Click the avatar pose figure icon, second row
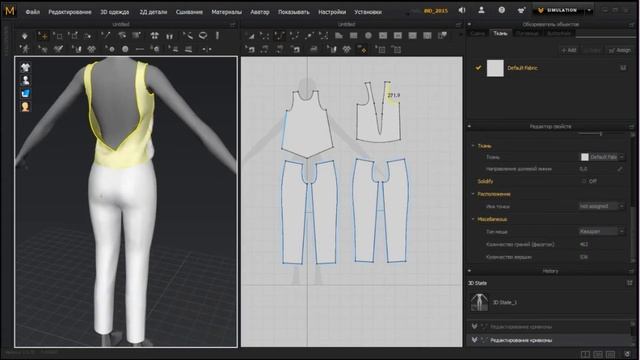The height and width of the screenshot is (360, 640). [x=25, y=49]
